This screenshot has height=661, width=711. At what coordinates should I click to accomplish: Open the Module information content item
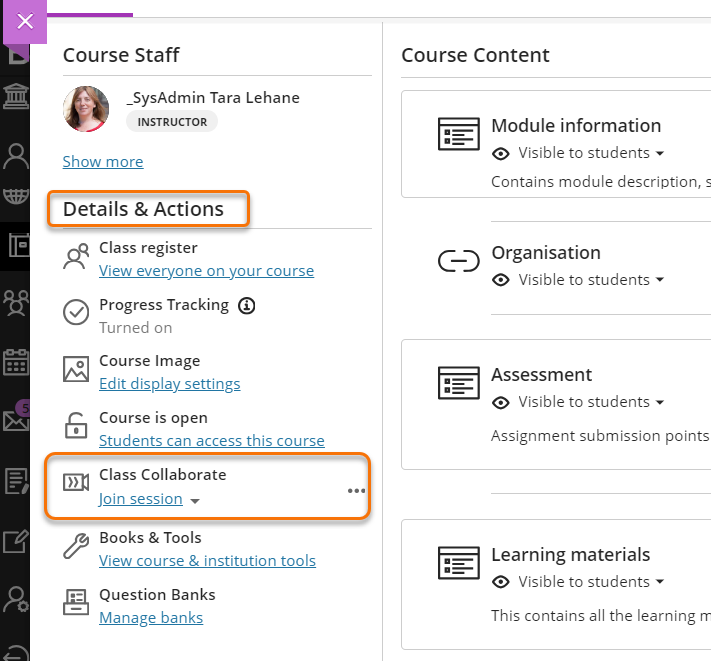[x=575, y=126]
